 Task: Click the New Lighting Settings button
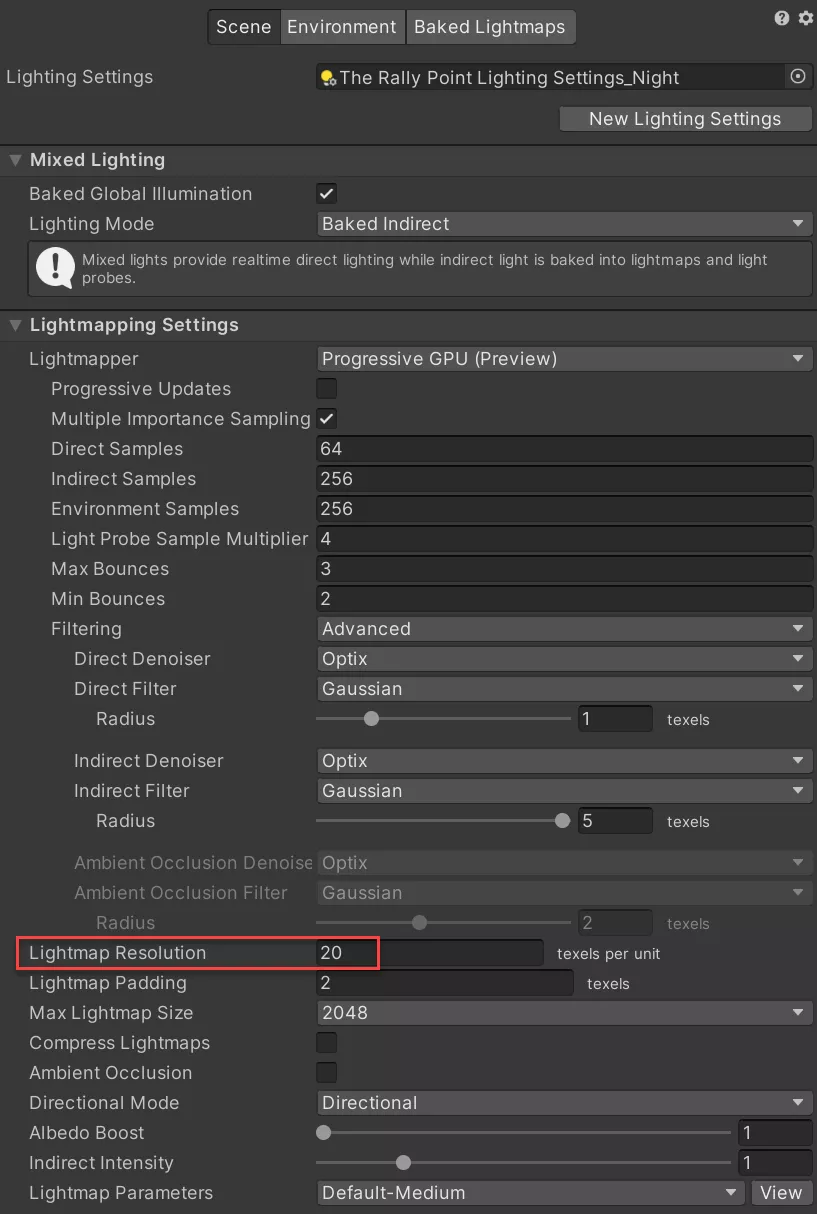(684, 119)
